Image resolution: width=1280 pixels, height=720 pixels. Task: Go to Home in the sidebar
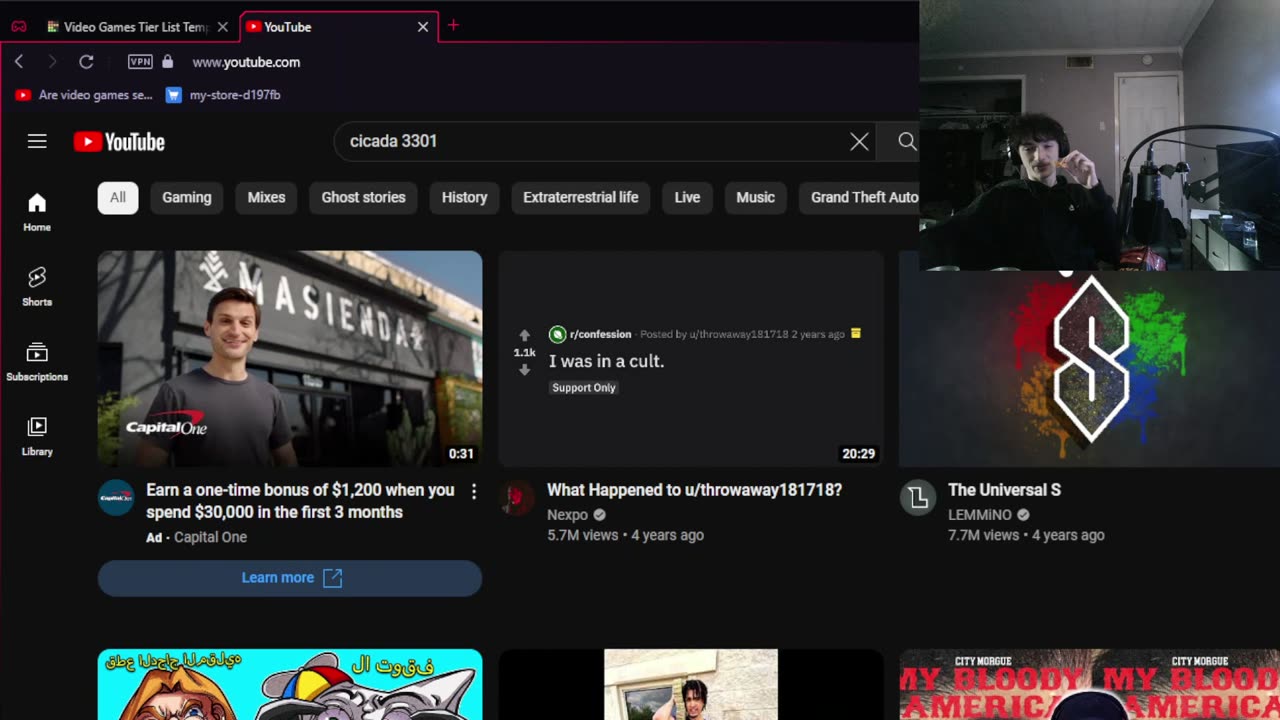[x=37, y=212]
